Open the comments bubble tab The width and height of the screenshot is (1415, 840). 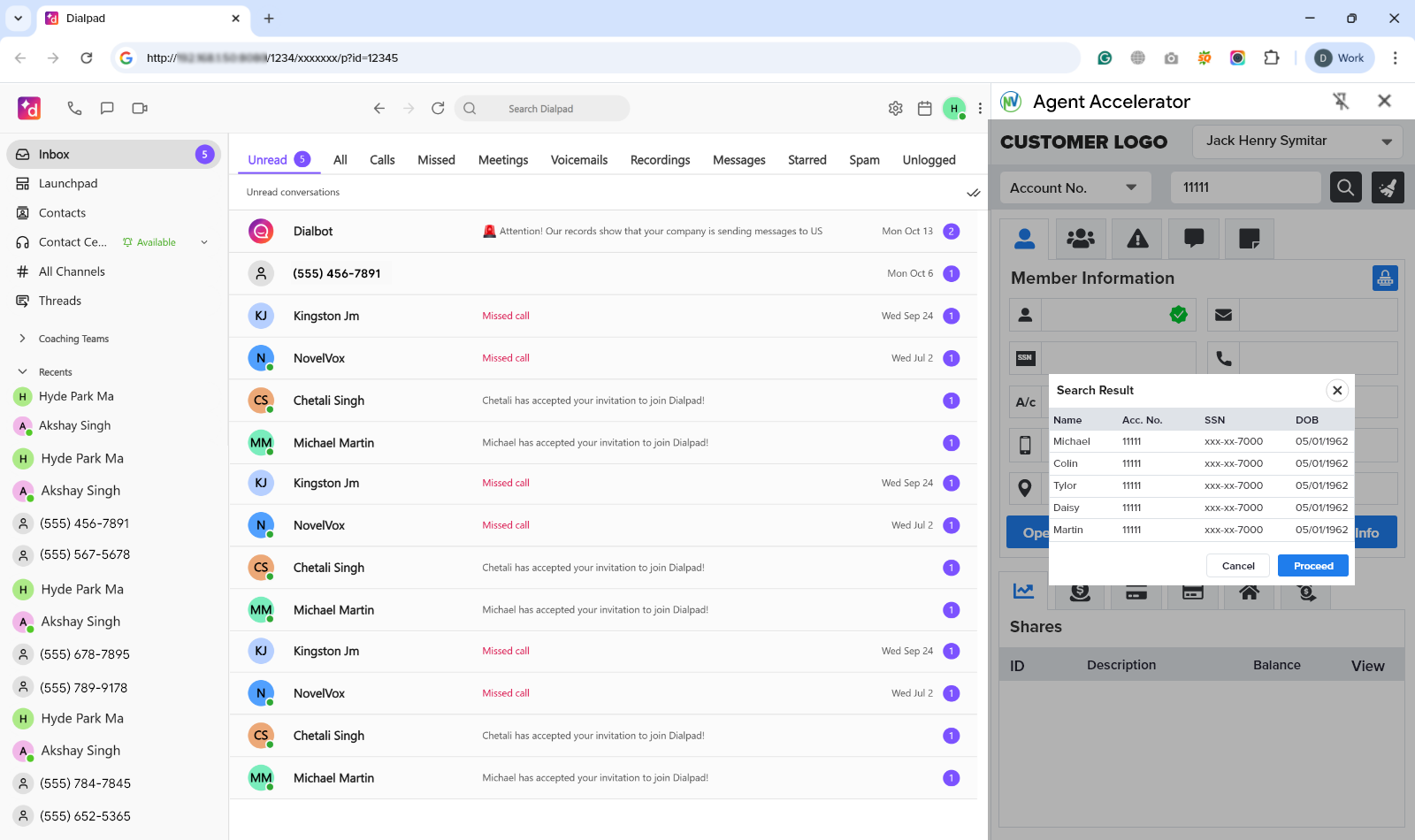[x=1194, y=239]
